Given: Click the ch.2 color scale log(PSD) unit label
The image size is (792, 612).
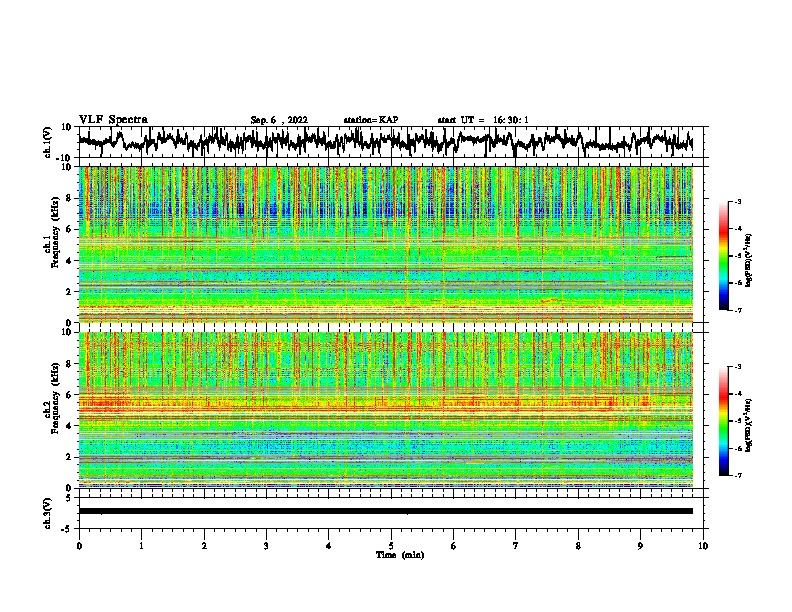Looking at the screenshot, I should (x=749, y=425).
